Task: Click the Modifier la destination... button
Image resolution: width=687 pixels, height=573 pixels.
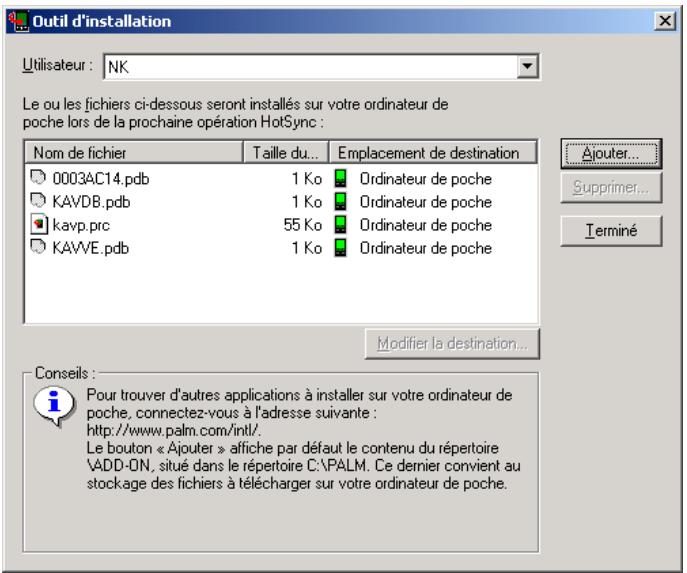Action: point(452,344)
